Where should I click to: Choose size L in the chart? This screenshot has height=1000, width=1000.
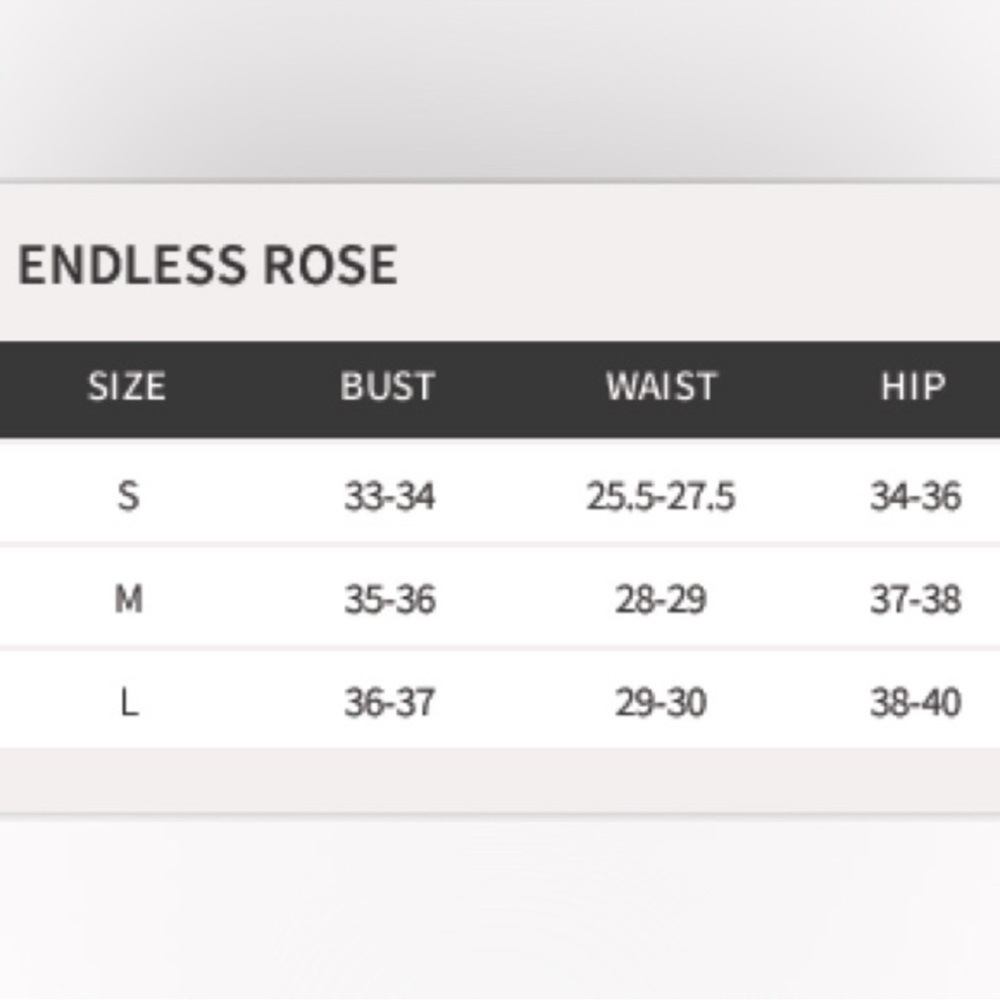tap(128, 703)
